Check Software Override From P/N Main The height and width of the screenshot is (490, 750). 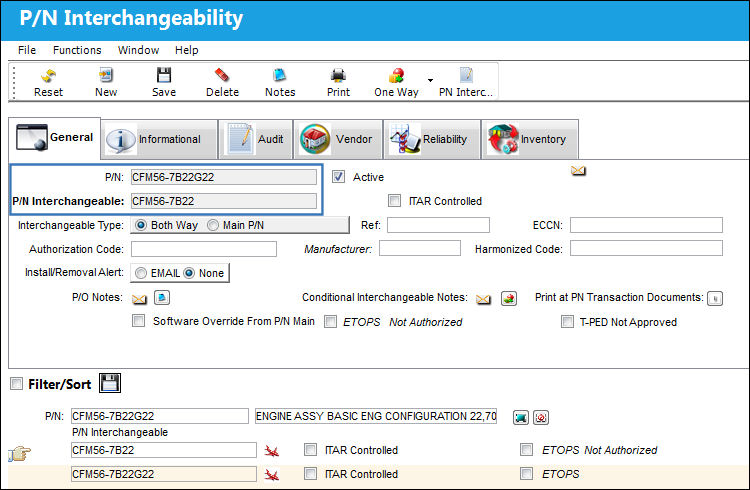pos(138,321)
